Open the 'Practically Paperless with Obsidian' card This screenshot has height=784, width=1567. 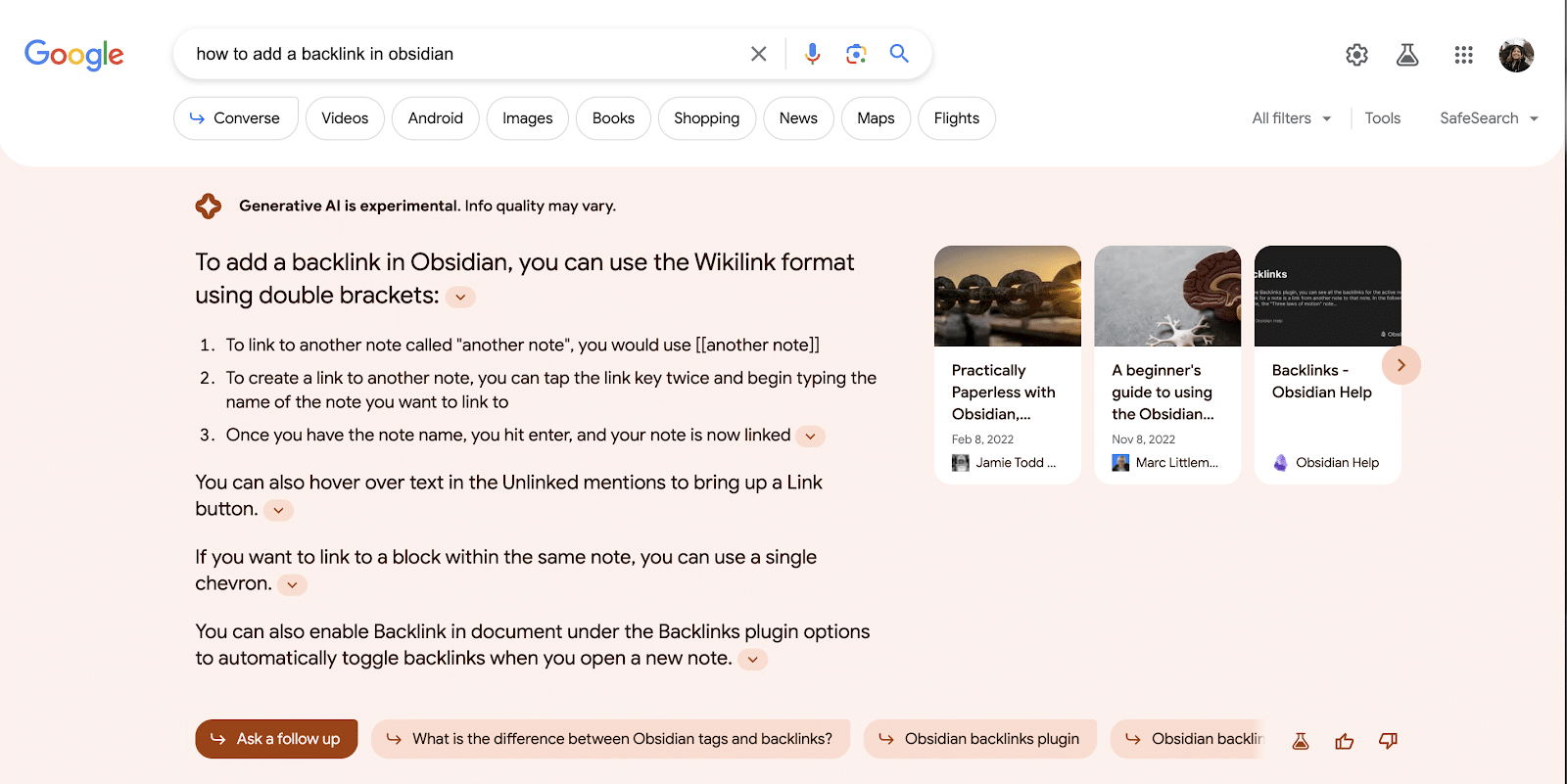pyautogui.click(x=1007, y=364)
